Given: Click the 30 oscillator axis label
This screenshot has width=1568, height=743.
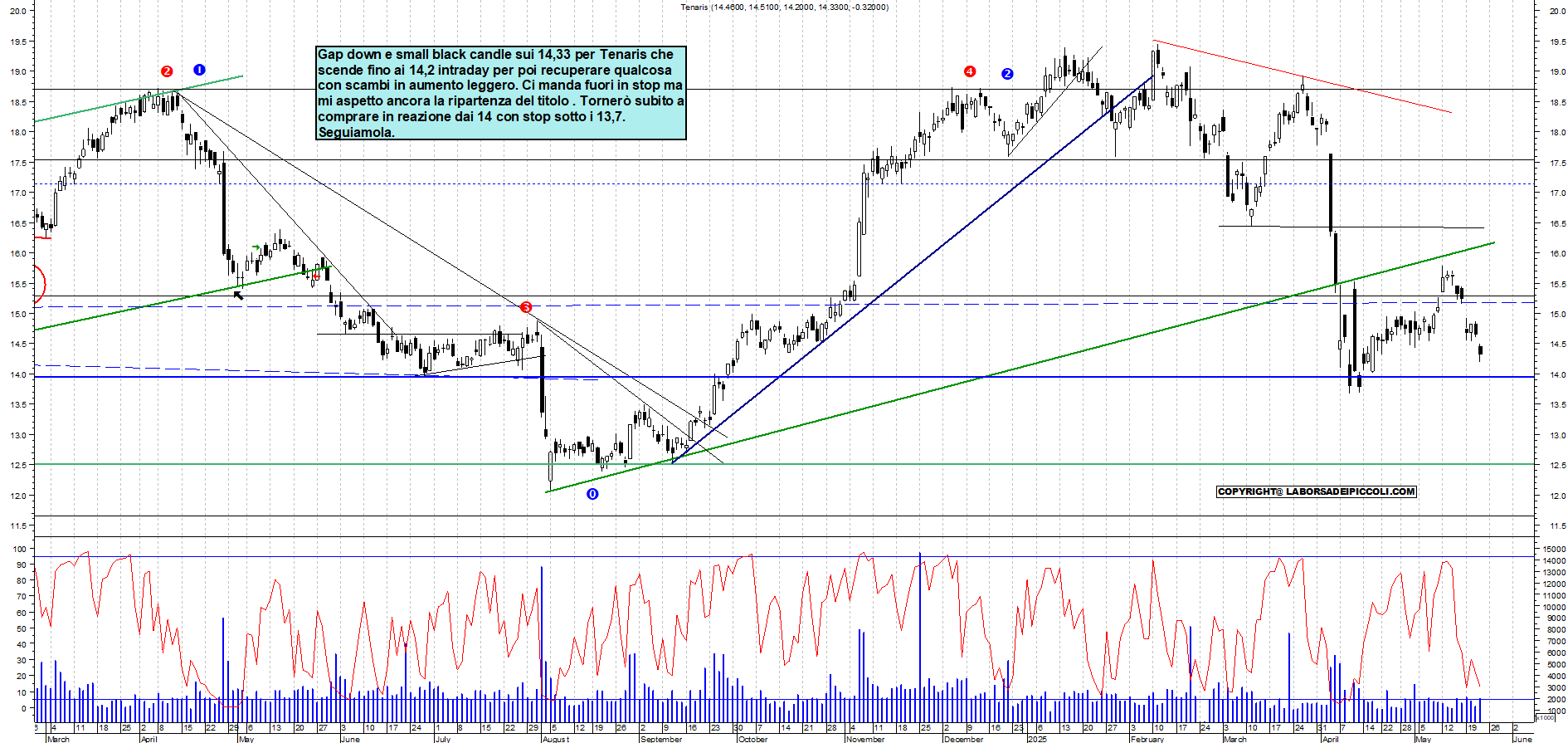Looking at the screenshot, I should pos(22,660).
